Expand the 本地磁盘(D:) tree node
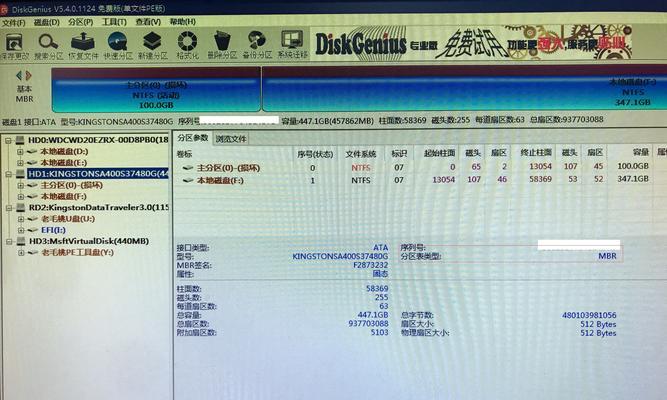The image size is (667, 400). [x=20, y=151]
